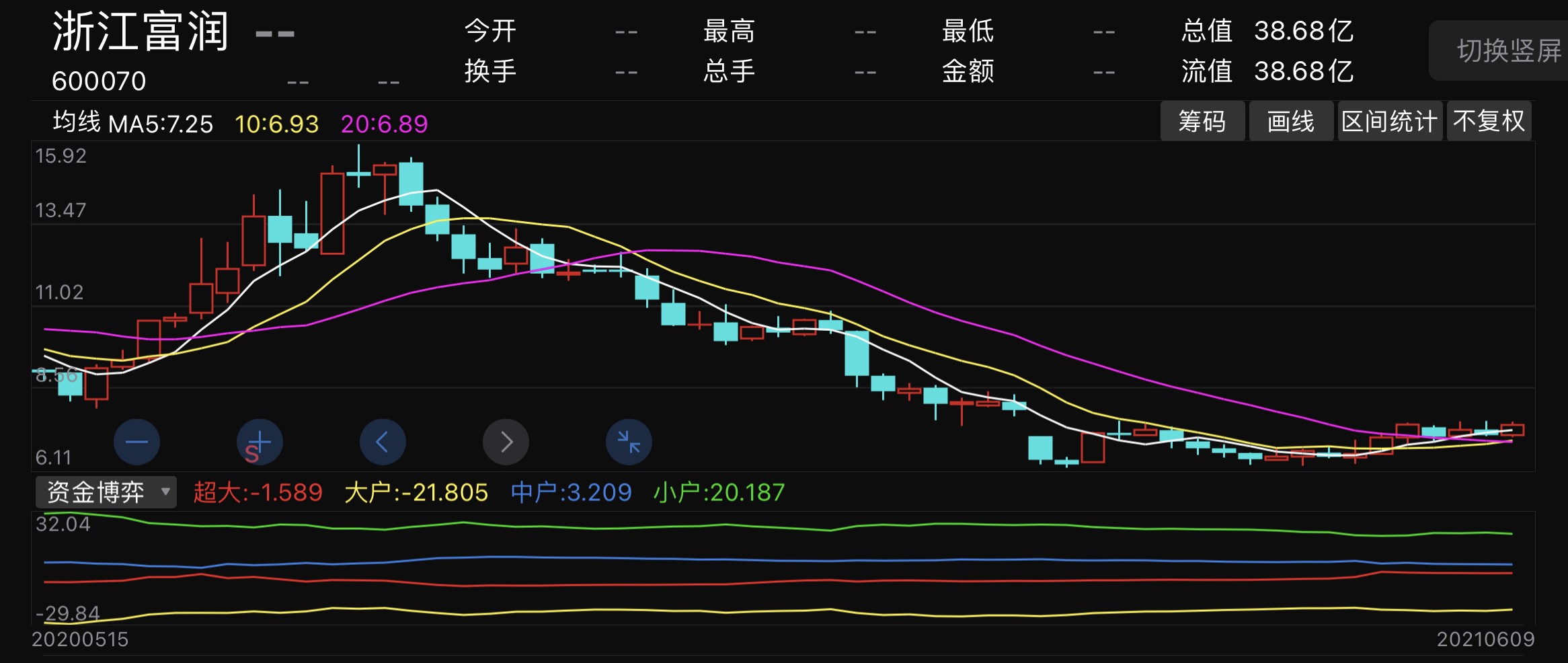Tap the 中户:3.209 fund flow value

(572, 493)
